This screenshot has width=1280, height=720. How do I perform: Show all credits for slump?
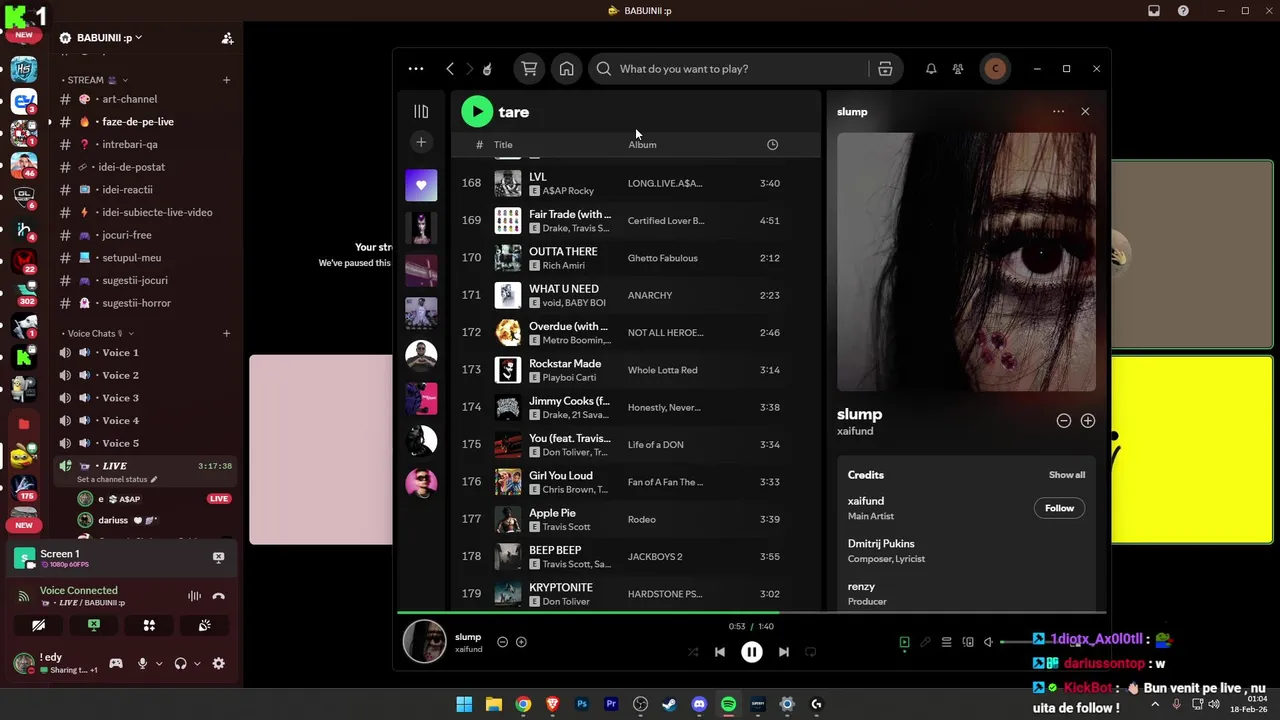click(x=1066, y=475)
